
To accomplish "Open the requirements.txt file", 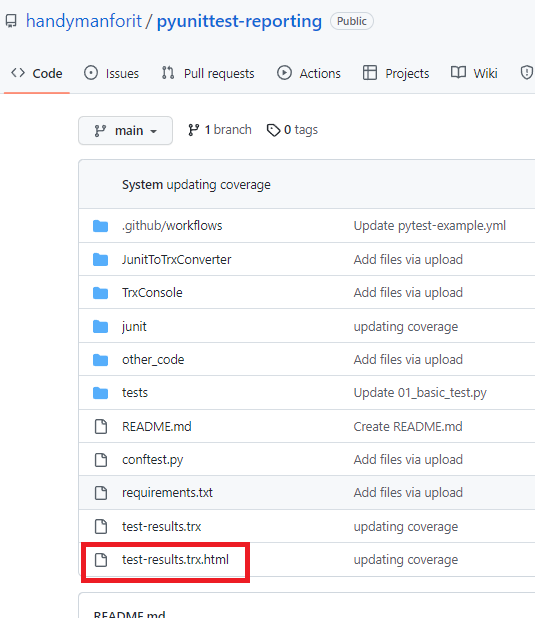I will coord(168,493).
